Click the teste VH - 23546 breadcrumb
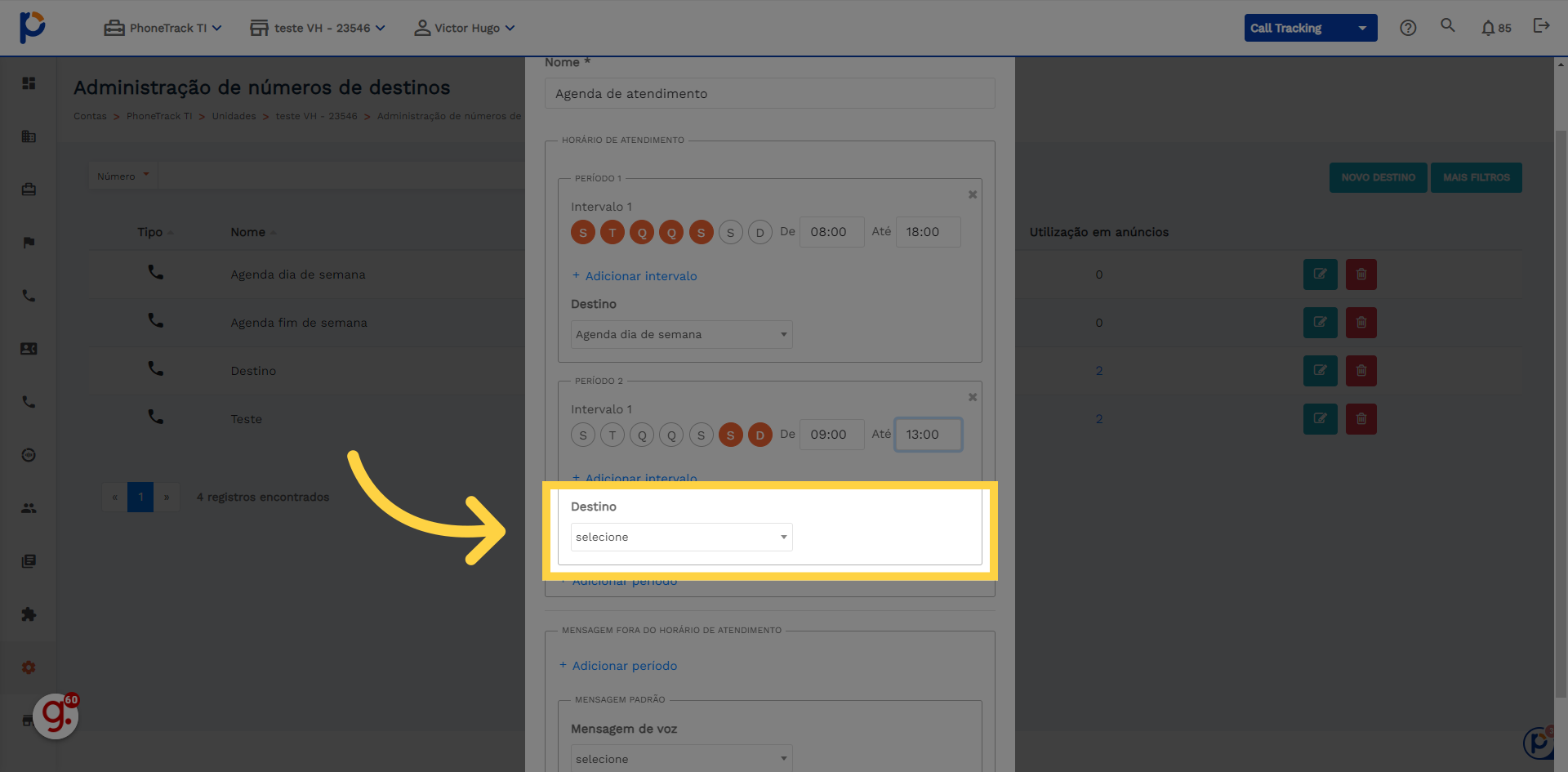 tap(316, 116)
